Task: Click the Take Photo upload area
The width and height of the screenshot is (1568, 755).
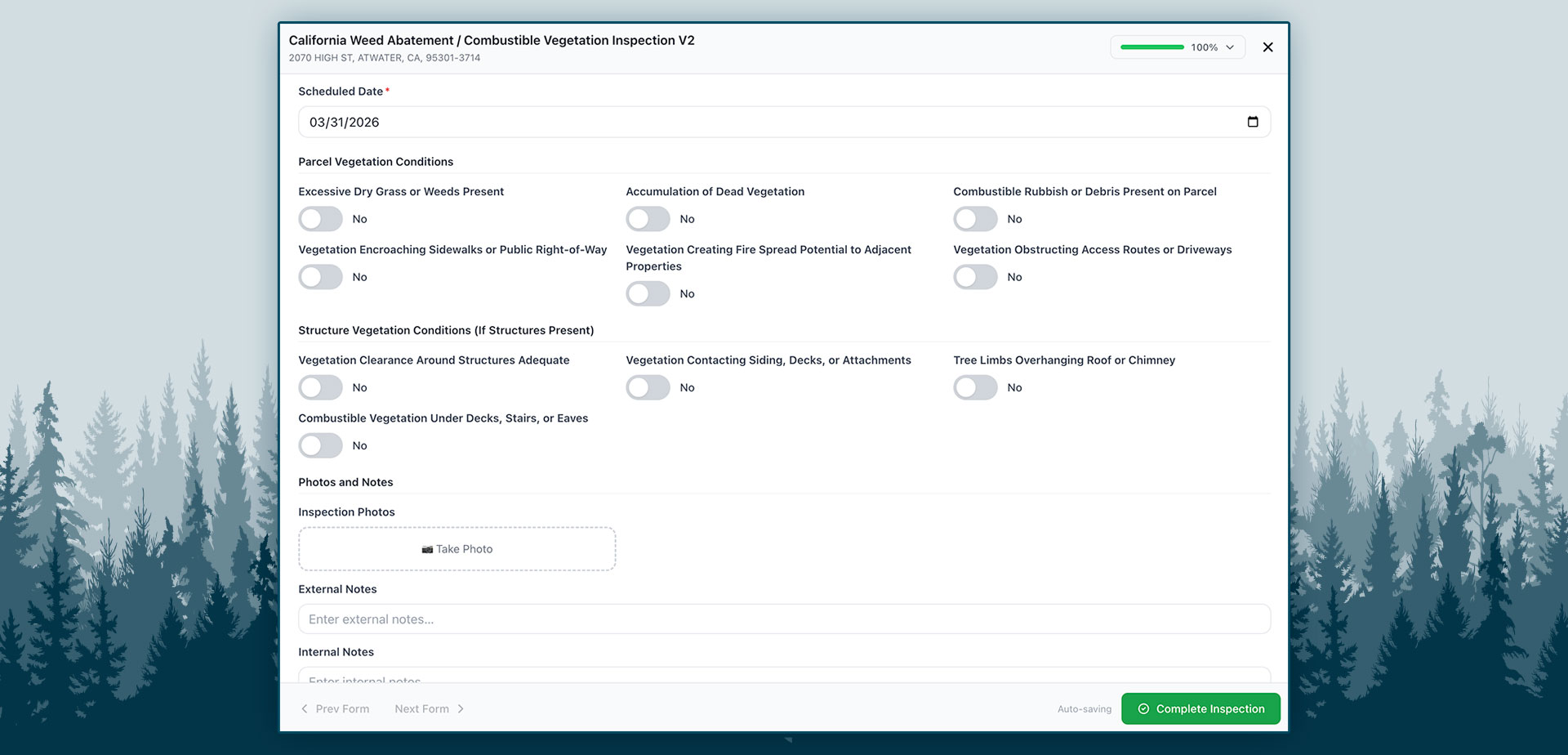Action: point(457,549)
